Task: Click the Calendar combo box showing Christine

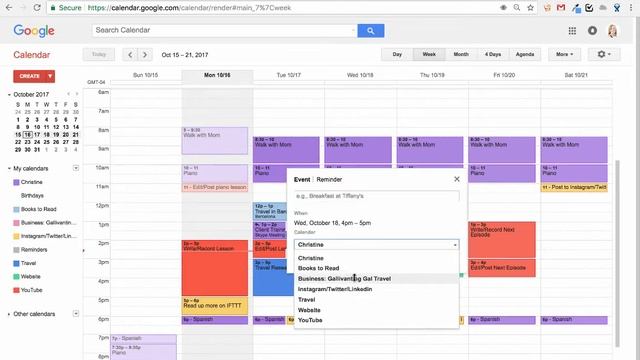Action: click(376, 244)
